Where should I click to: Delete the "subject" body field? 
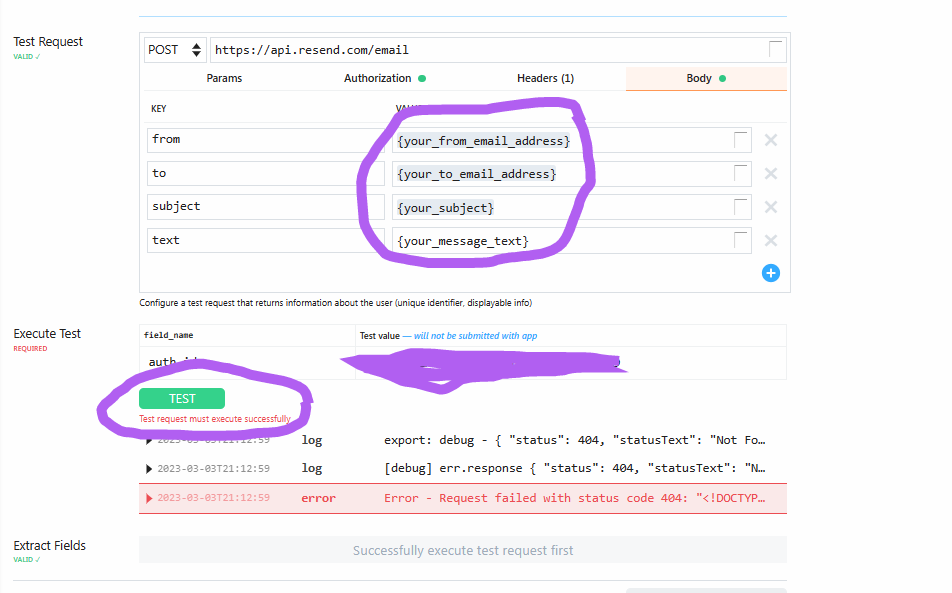click(x=770, y=206)
